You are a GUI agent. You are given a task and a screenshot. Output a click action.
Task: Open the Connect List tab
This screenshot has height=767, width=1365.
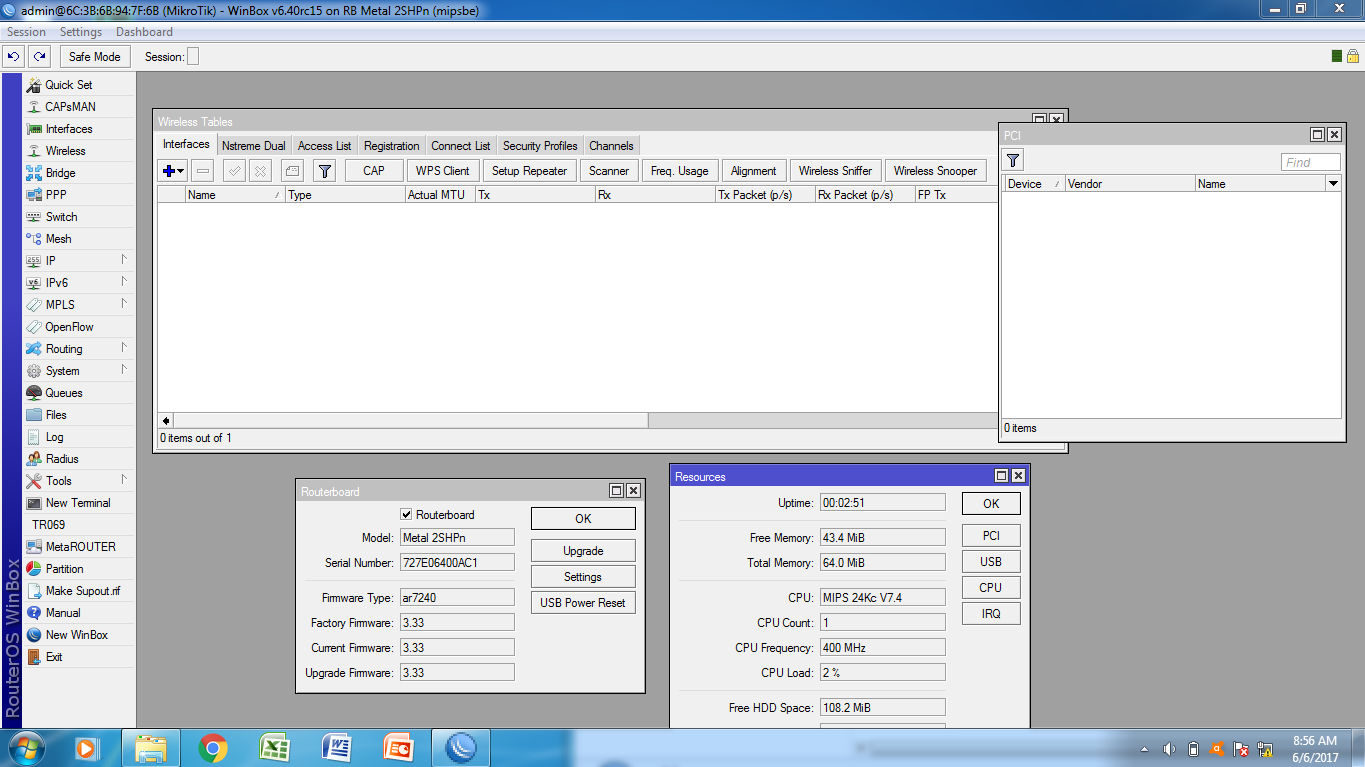[461, 146]
